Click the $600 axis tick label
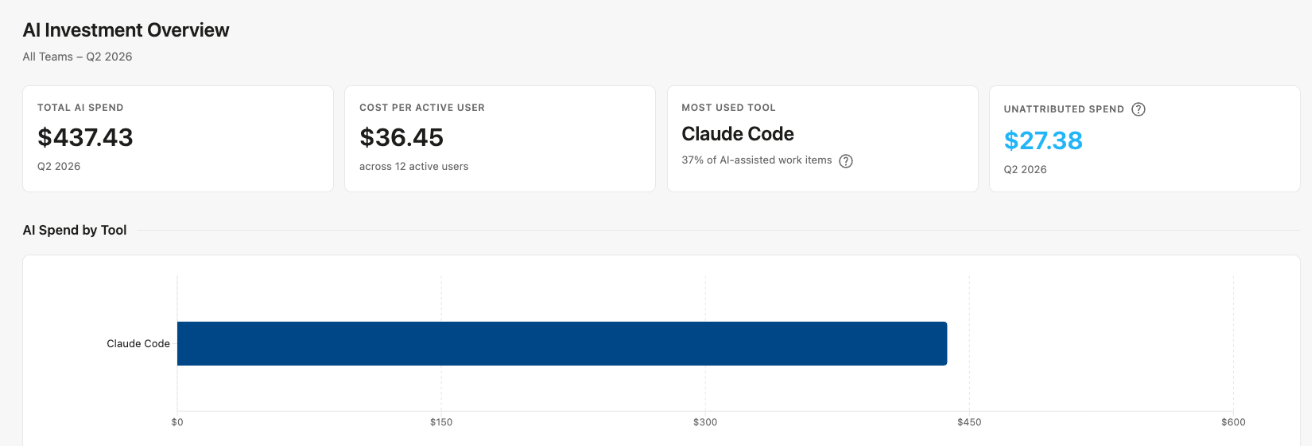 1233,422
